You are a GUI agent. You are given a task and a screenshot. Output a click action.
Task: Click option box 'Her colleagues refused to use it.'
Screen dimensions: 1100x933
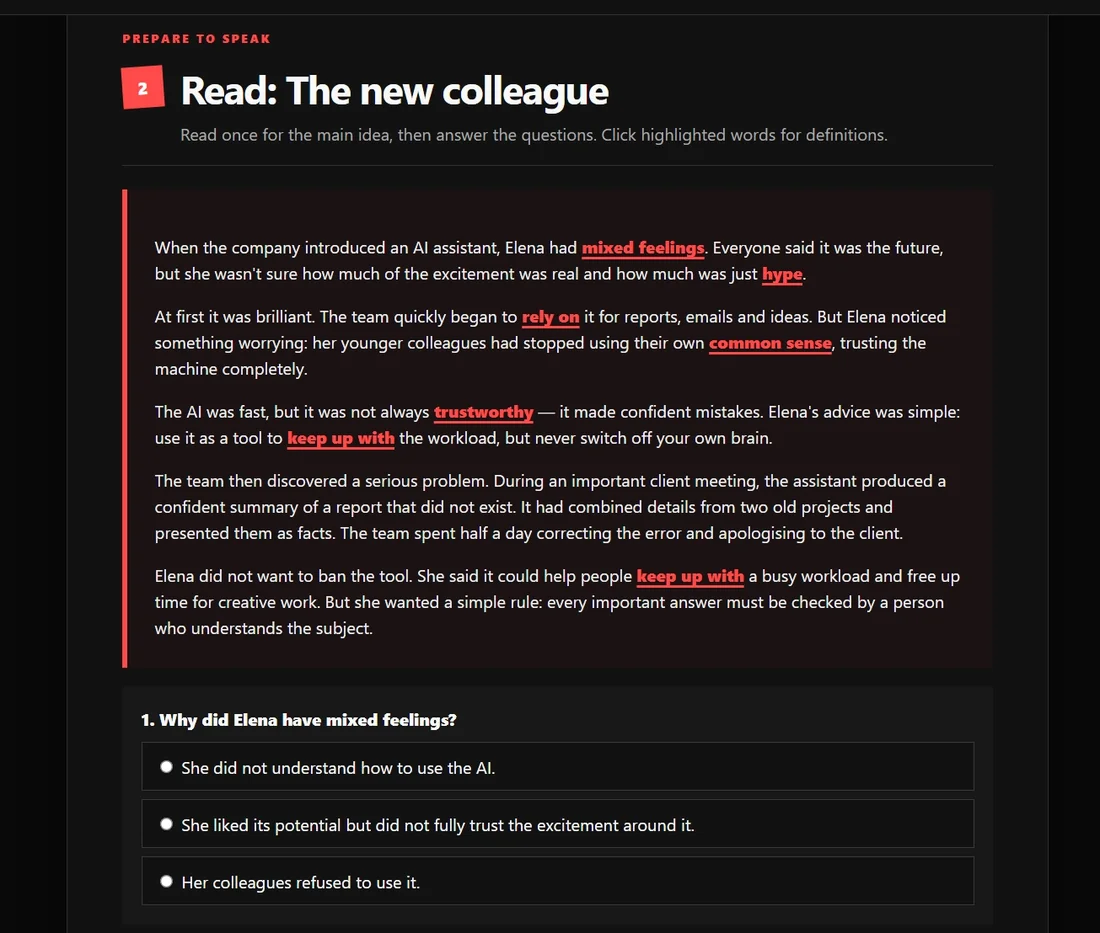click(x=558, y=881)
